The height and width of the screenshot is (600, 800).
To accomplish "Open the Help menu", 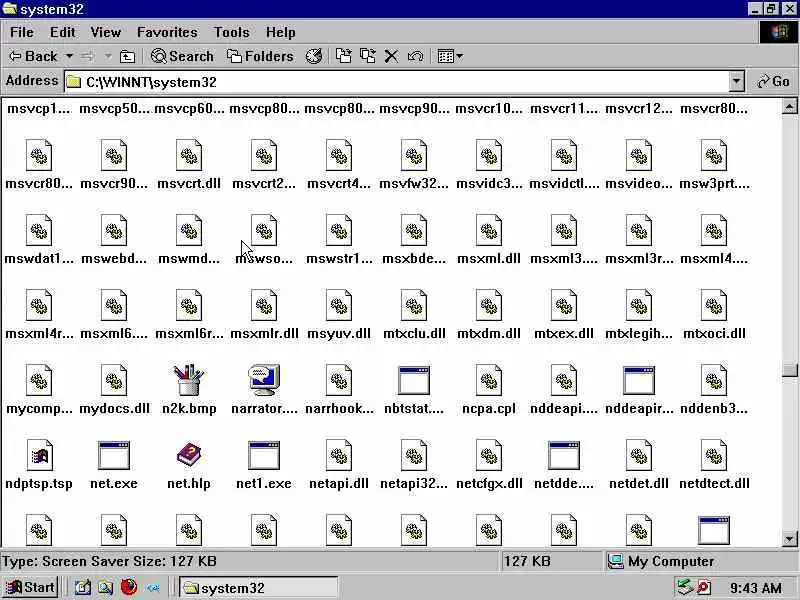I will click(x=280, y=32).
